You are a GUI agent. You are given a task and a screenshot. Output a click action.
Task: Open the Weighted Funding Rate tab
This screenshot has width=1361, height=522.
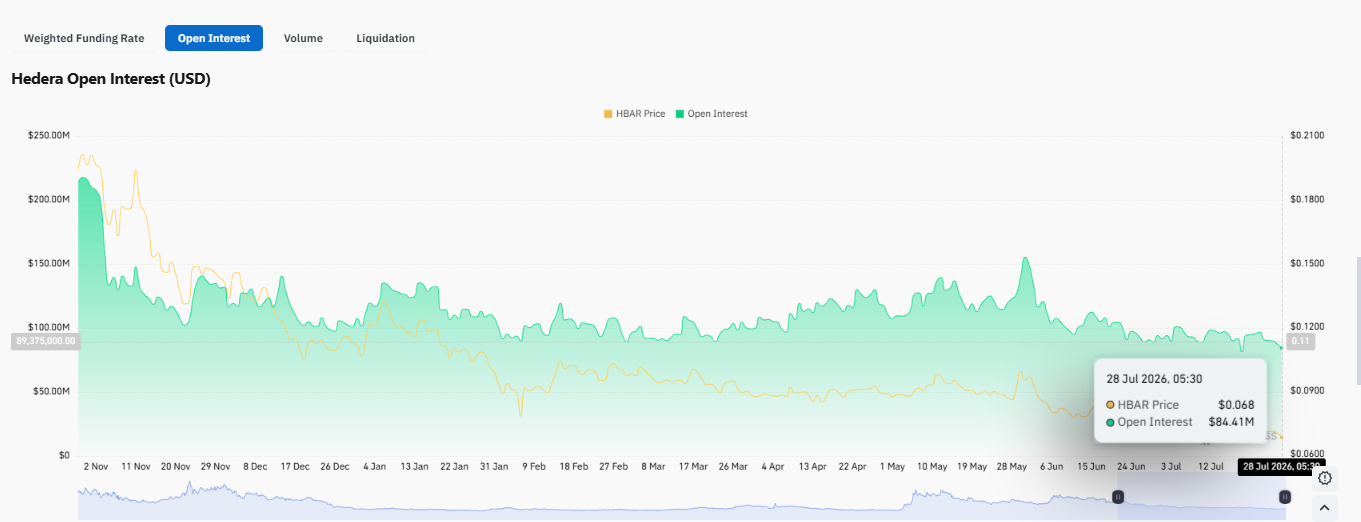(x=84, y=38)
